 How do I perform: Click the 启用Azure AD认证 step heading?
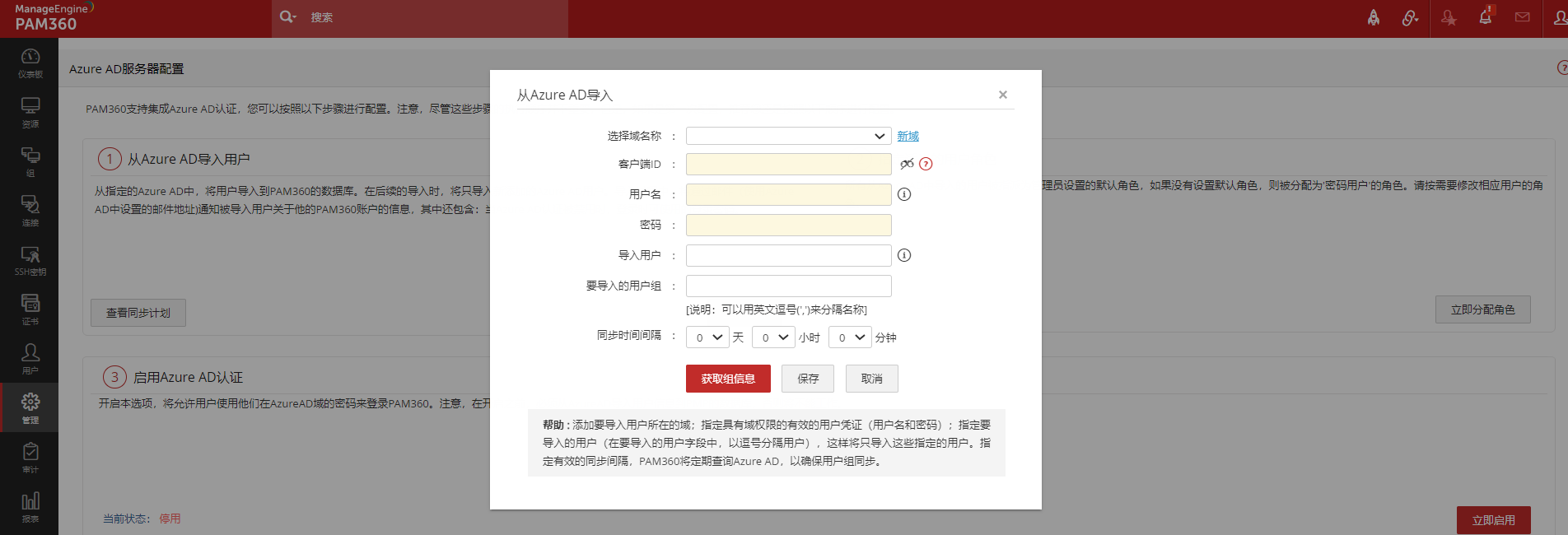click(x=188, y=377)
